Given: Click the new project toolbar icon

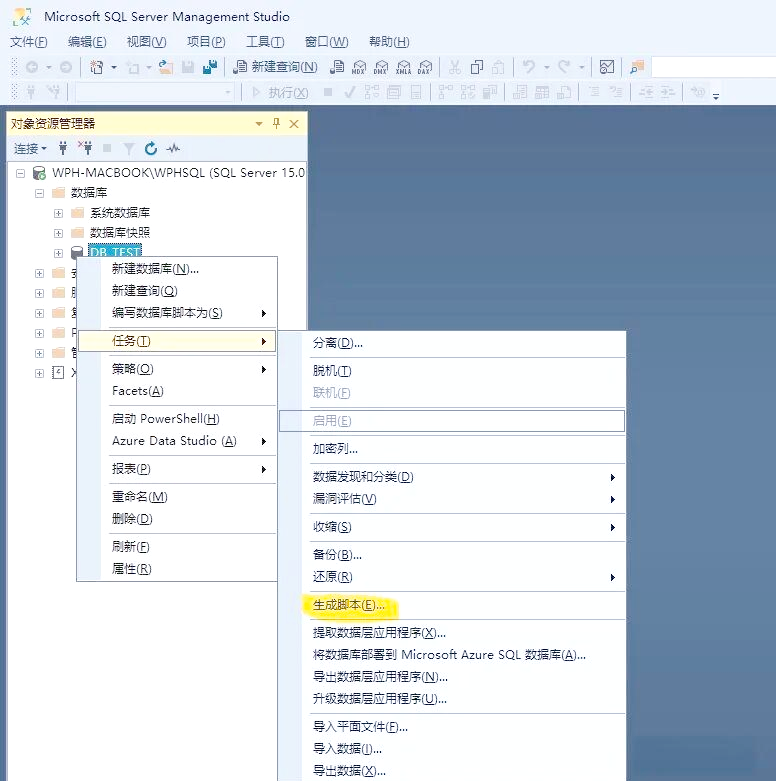Looking at the screenshot, I should [x=97, y=67].
